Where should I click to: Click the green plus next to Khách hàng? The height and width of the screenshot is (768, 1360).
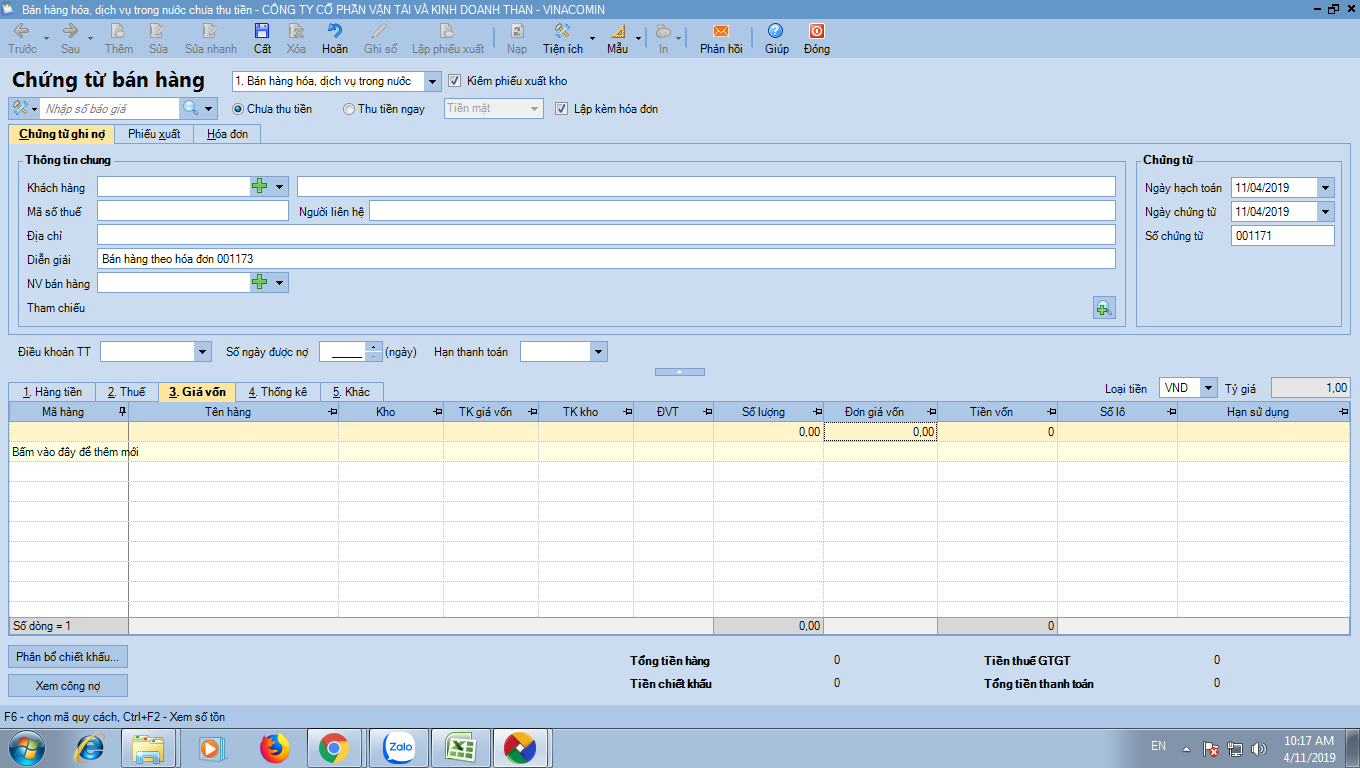coord(260,187)
